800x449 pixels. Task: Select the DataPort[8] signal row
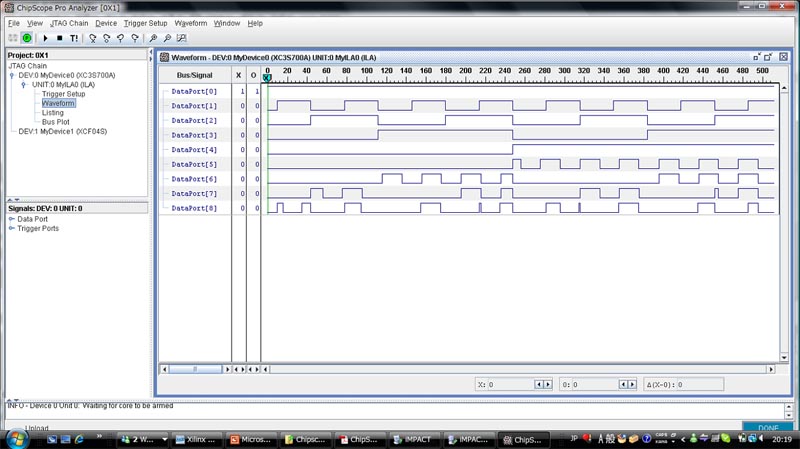(194, 208)
